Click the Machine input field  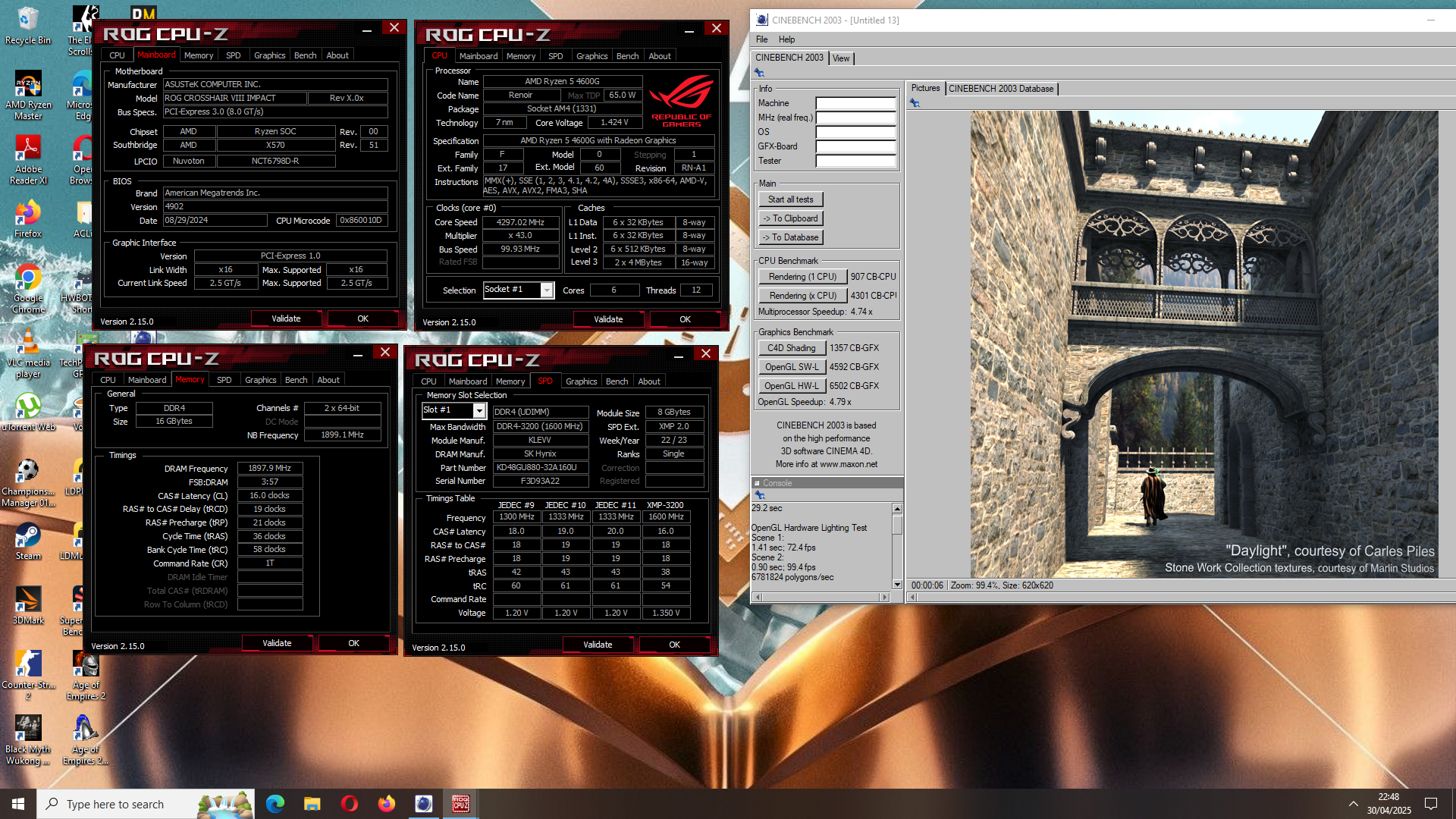pos(855,103)
